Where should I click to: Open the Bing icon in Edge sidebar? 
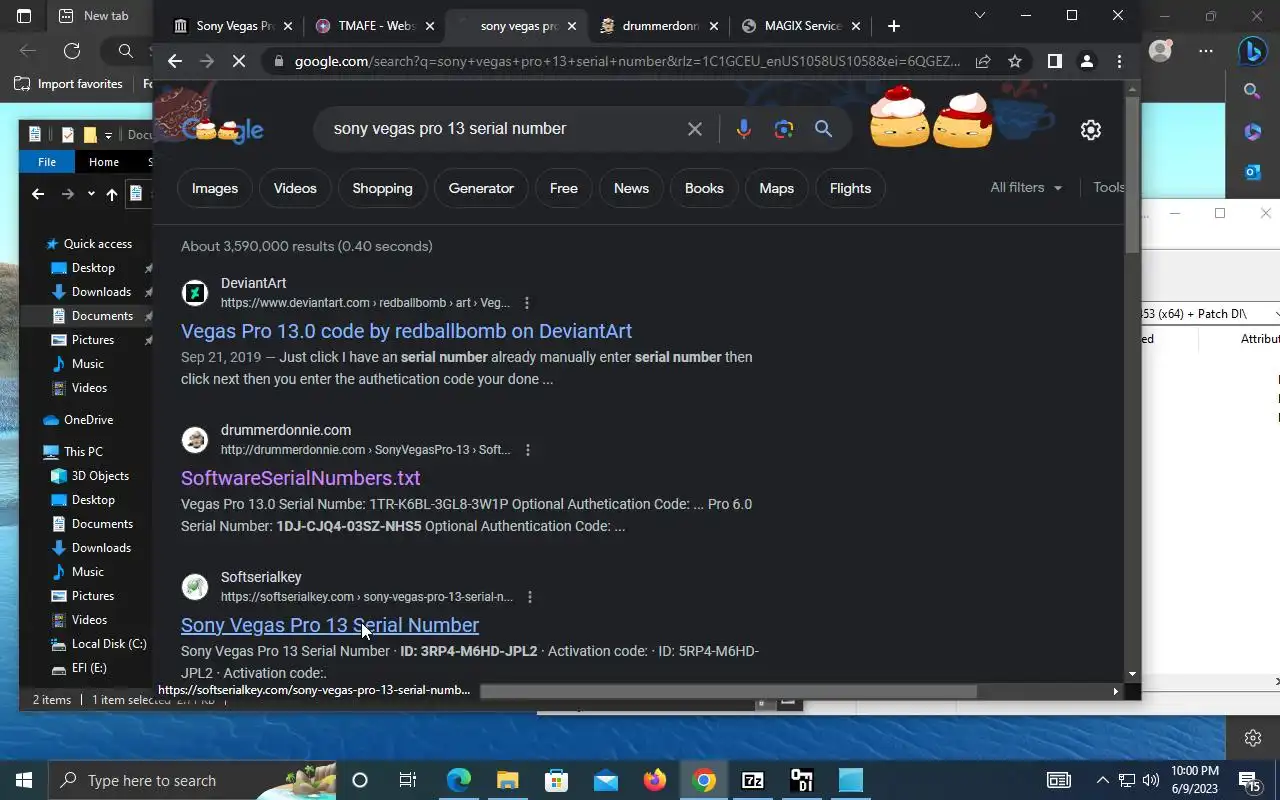pyautogui.click(x=1253, y=51)
